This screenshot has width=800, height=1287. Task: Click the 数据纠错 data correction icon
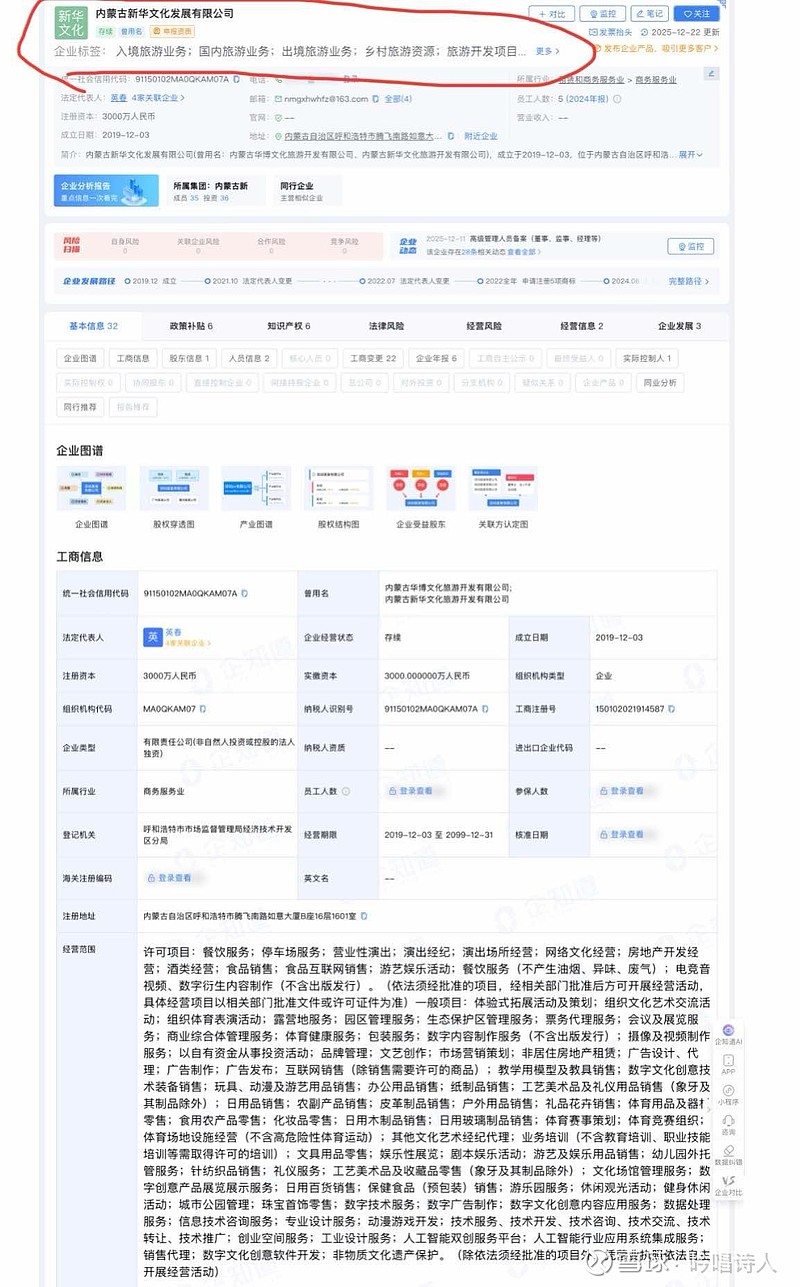pyautogui.click(x=729, y=1151)
